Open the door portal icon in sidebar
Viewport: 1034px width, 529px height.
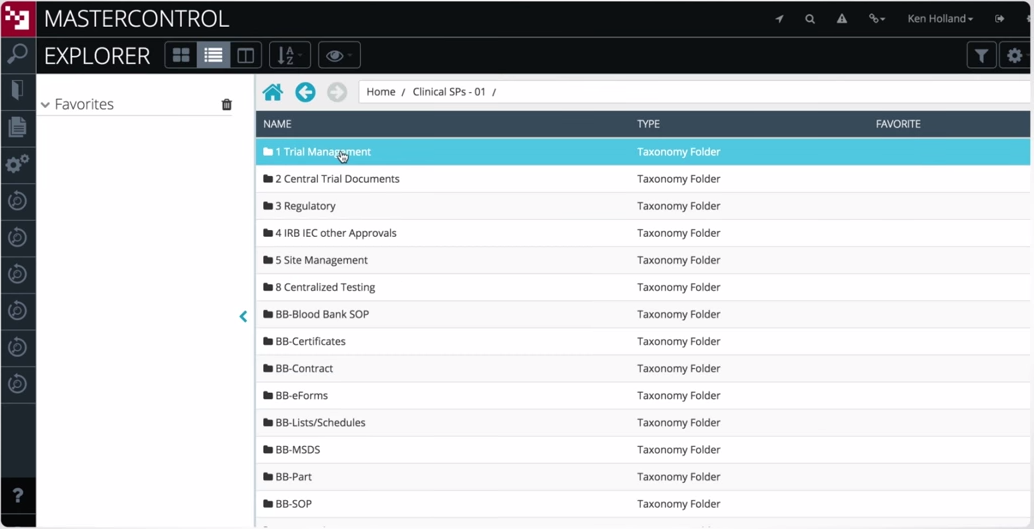click(18, 90)
